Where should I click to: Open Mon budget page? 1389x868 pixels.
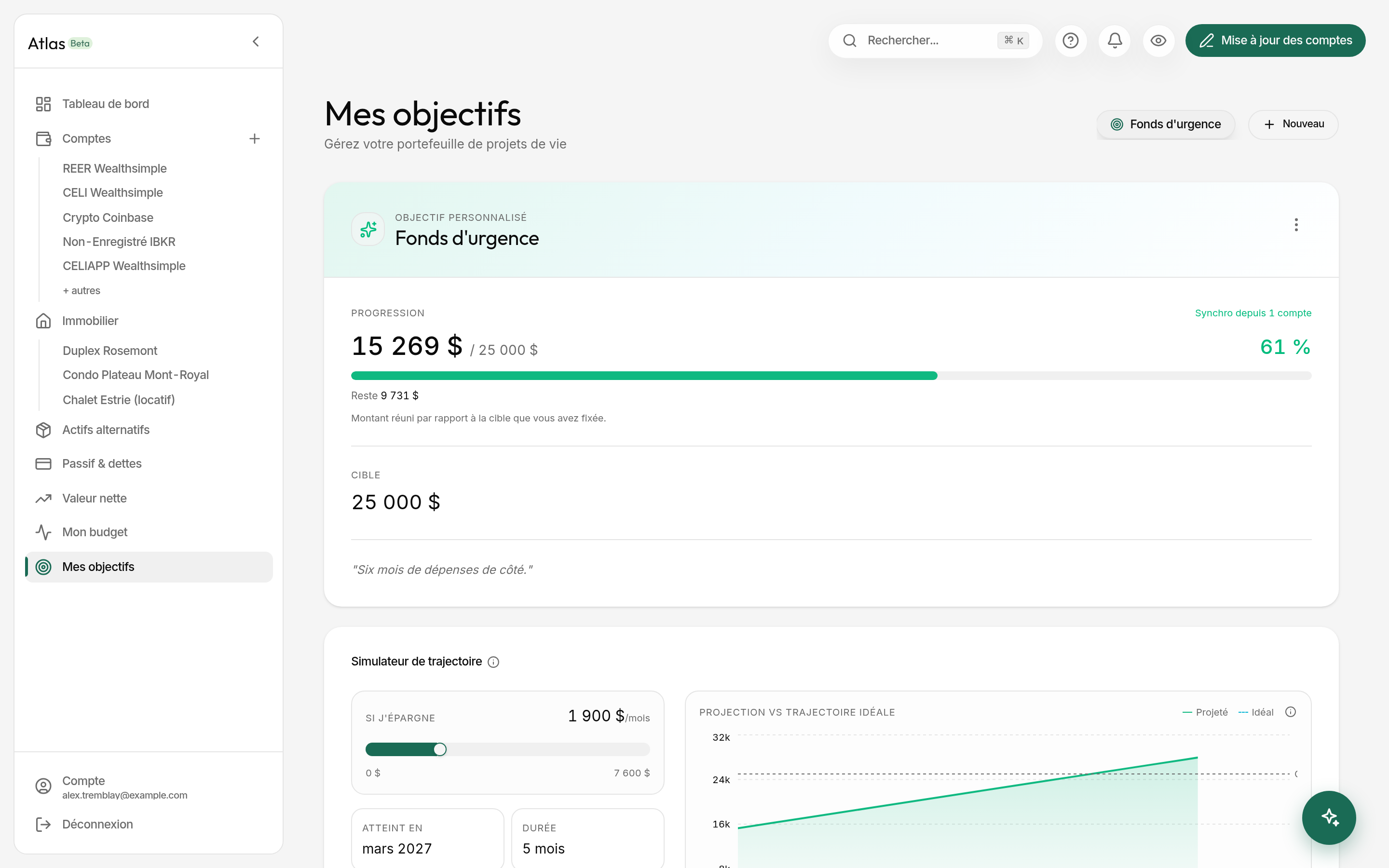click(95, 532)
